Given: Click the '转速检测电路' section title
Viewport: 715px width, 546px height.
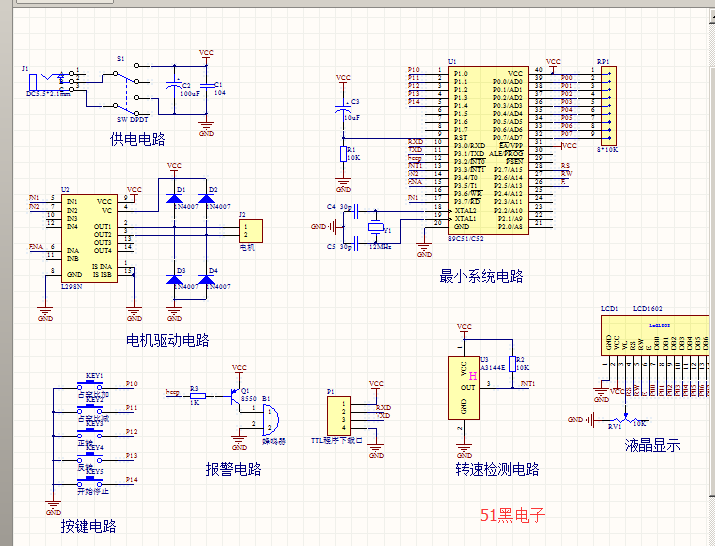Looking at the screenshot, I should pos(497,469).
